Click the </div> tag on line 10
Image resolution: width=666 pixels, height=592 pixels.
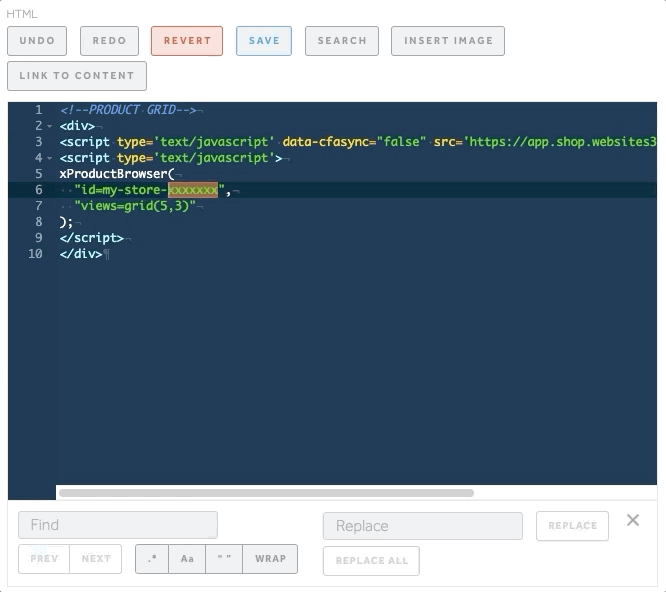pyautogui.click(x=81, y=254)
